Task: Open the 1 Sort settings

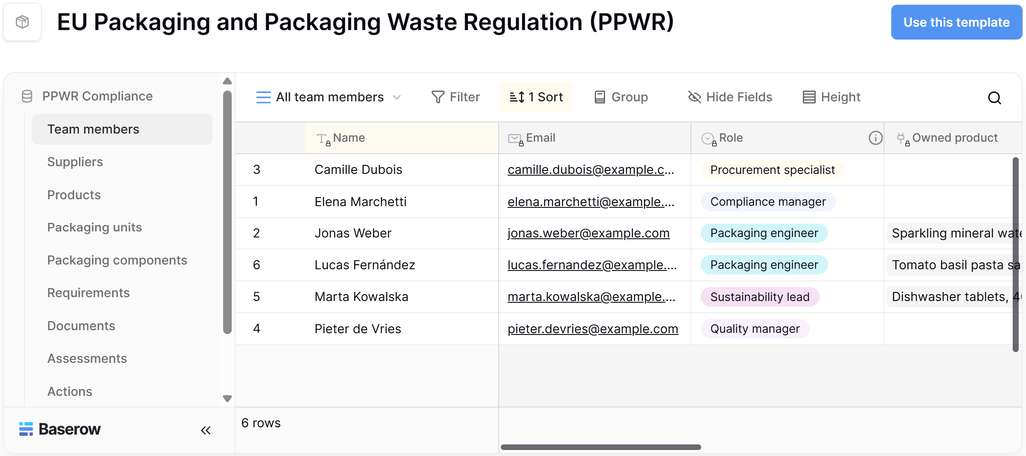Action: click(536, 97)
